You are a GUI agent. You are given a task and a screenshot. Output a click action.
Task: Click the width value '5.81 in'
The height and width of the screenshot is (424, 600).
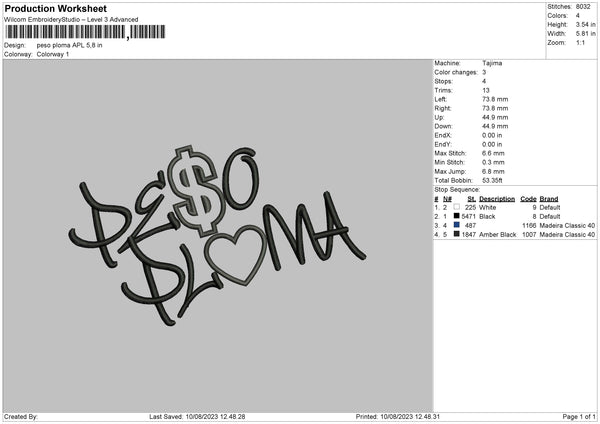point(585,34)
